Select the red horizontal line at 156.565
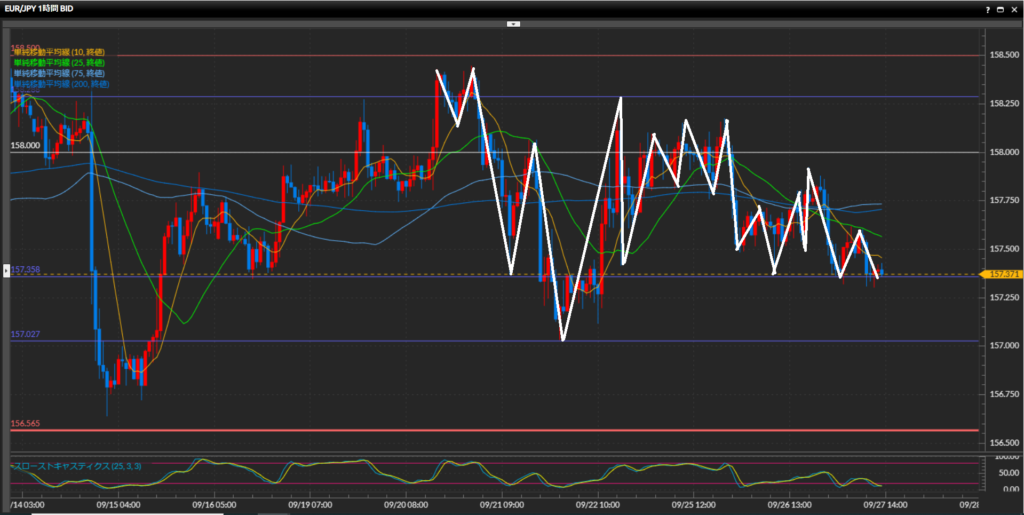 (x=500, y=430)
